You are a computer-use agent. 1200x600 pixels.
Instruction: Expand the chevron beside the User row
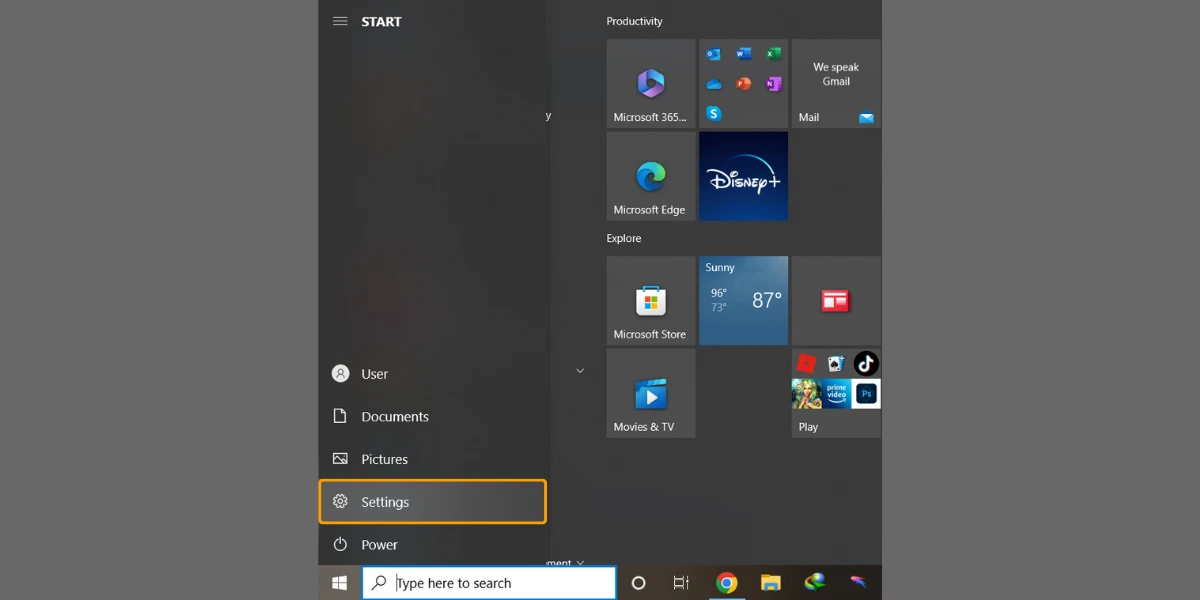[580, 371]
